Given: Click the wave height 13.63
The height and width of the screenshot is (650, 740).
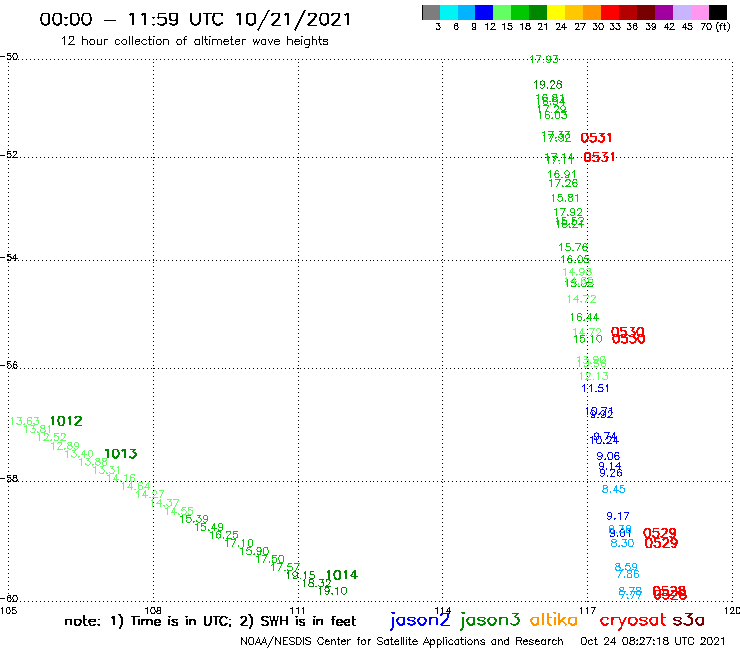Looking at the screenshot, I should [25, 421].
